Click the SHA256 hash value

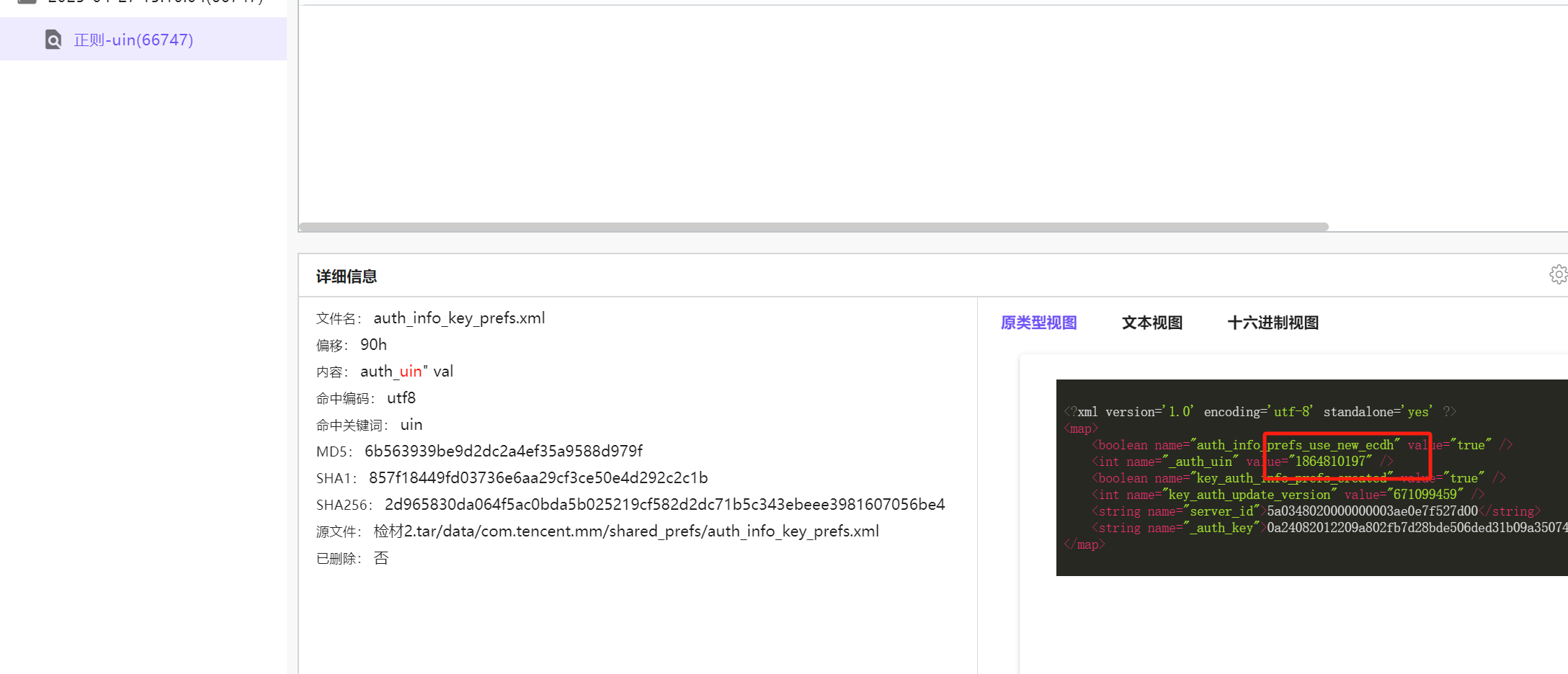[x=664, y=505]
